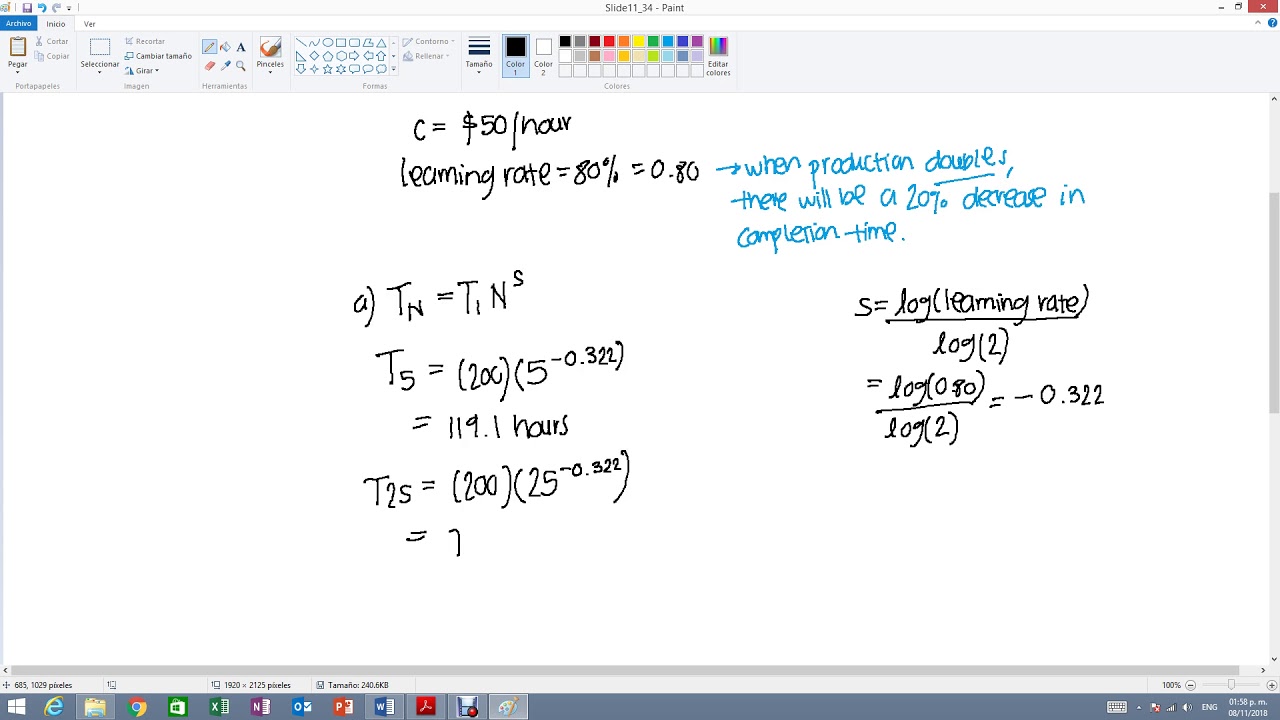Viewport: 1280px width, 720px height.
Task: Choose the rectangle shape
Action: tap(341, 43)
